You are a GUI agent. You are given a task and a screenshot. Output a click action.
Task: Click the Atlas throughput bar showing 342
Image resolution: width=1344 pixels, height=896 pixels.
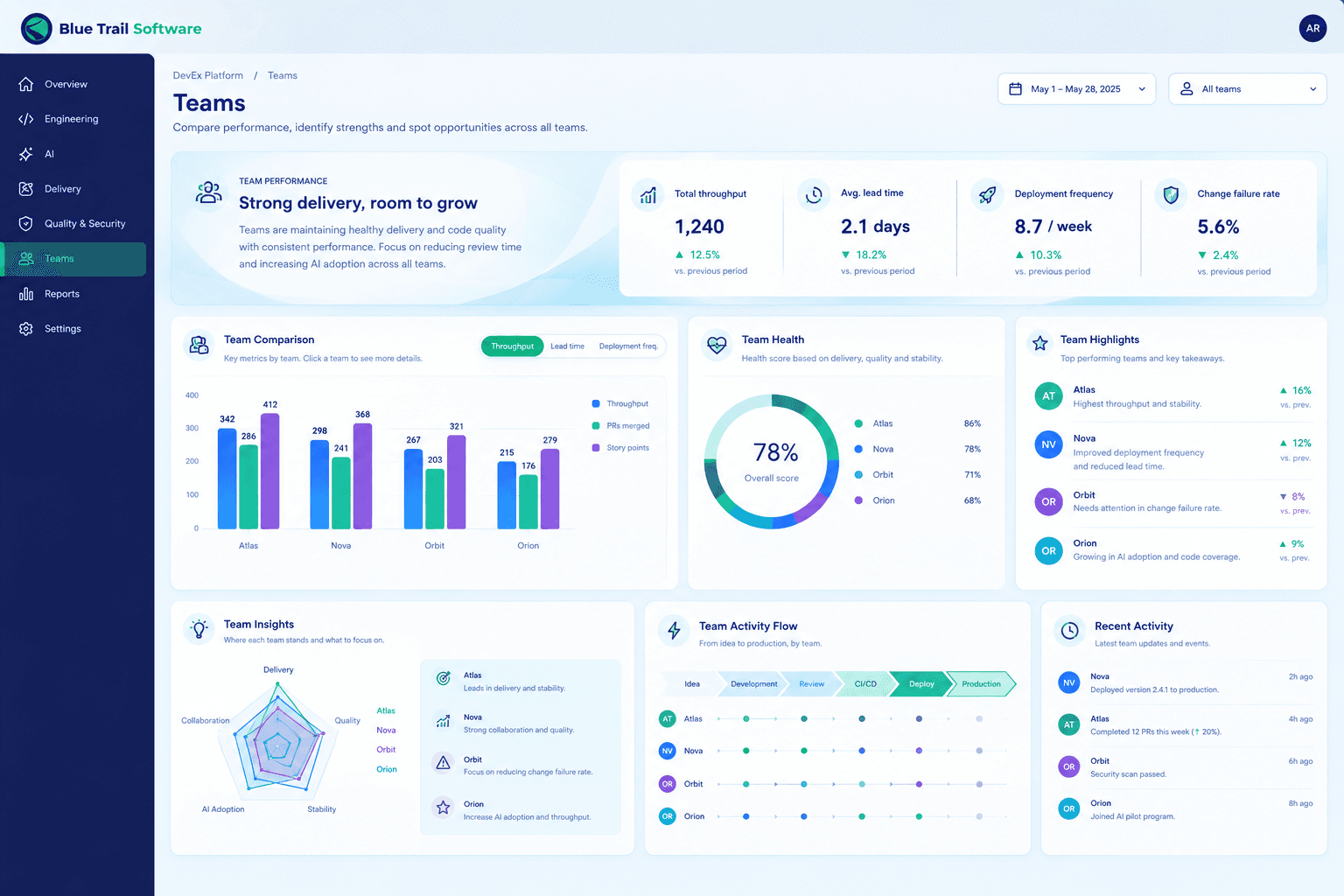point(227,479)
